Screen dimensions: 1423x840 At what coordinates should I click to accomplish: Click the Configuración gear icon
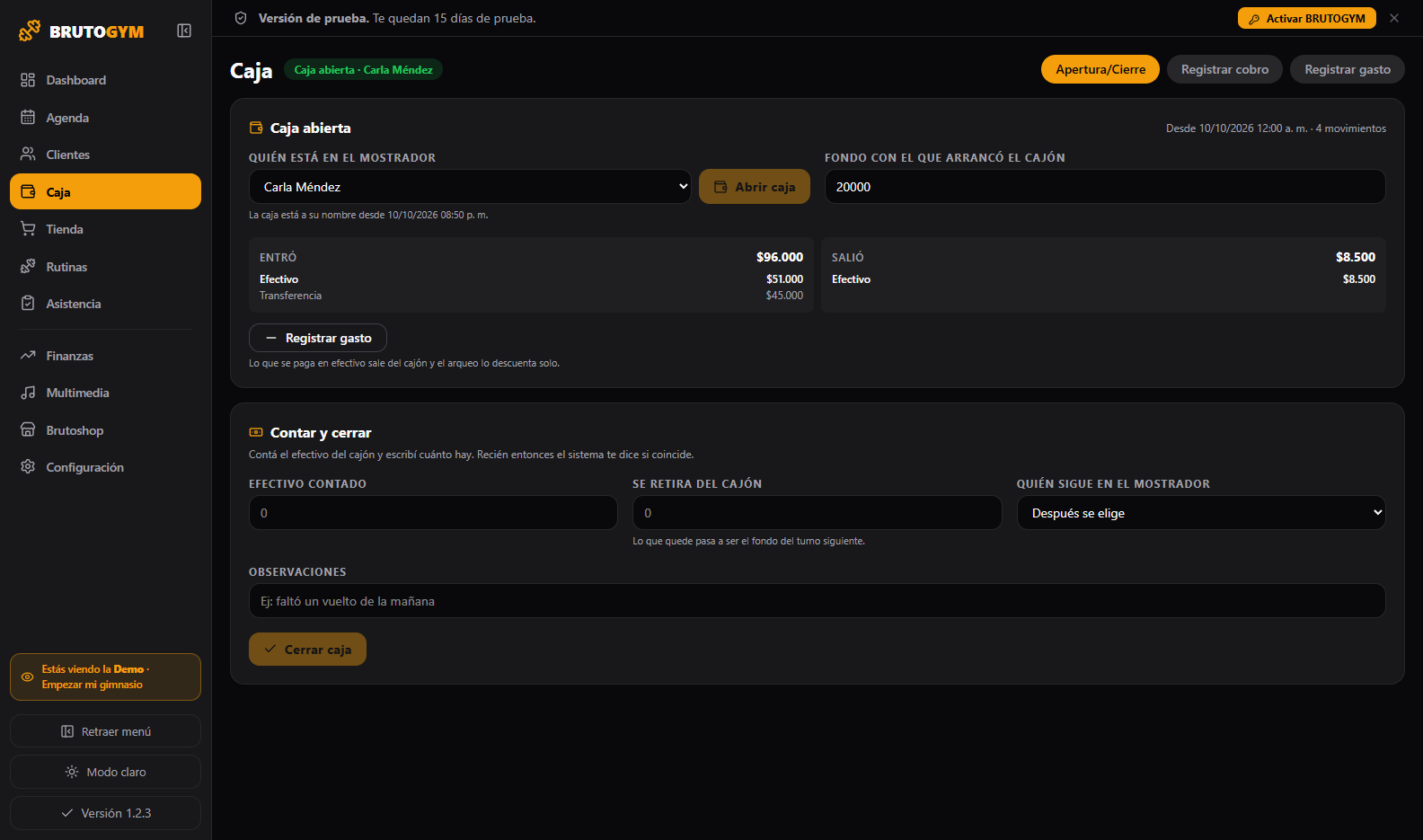[x=28, y=467]
